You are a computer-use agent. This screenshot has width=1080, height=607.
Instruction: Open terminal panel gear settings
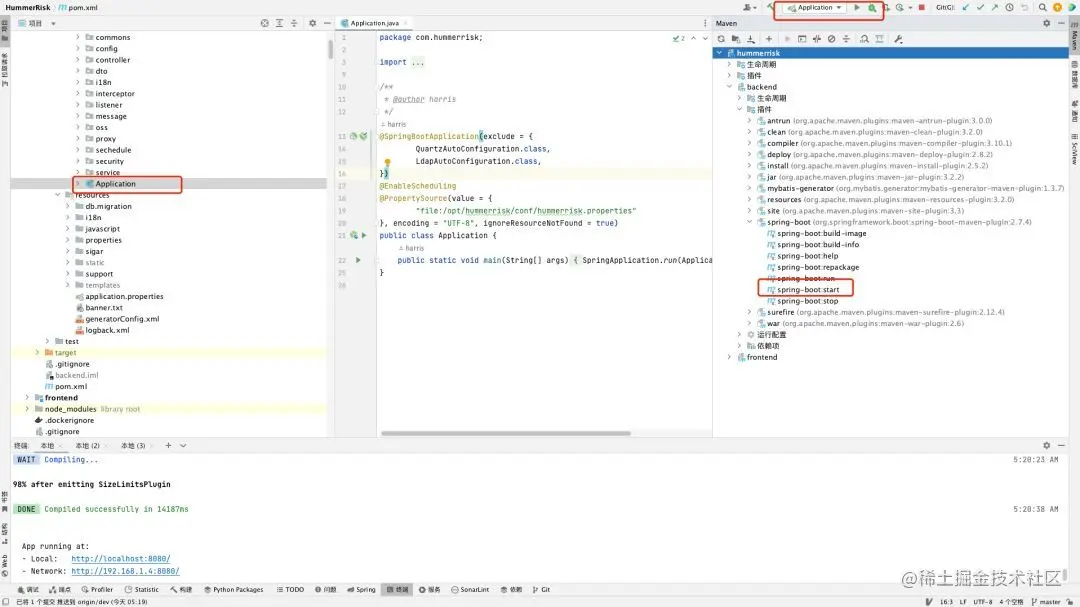1047,446
